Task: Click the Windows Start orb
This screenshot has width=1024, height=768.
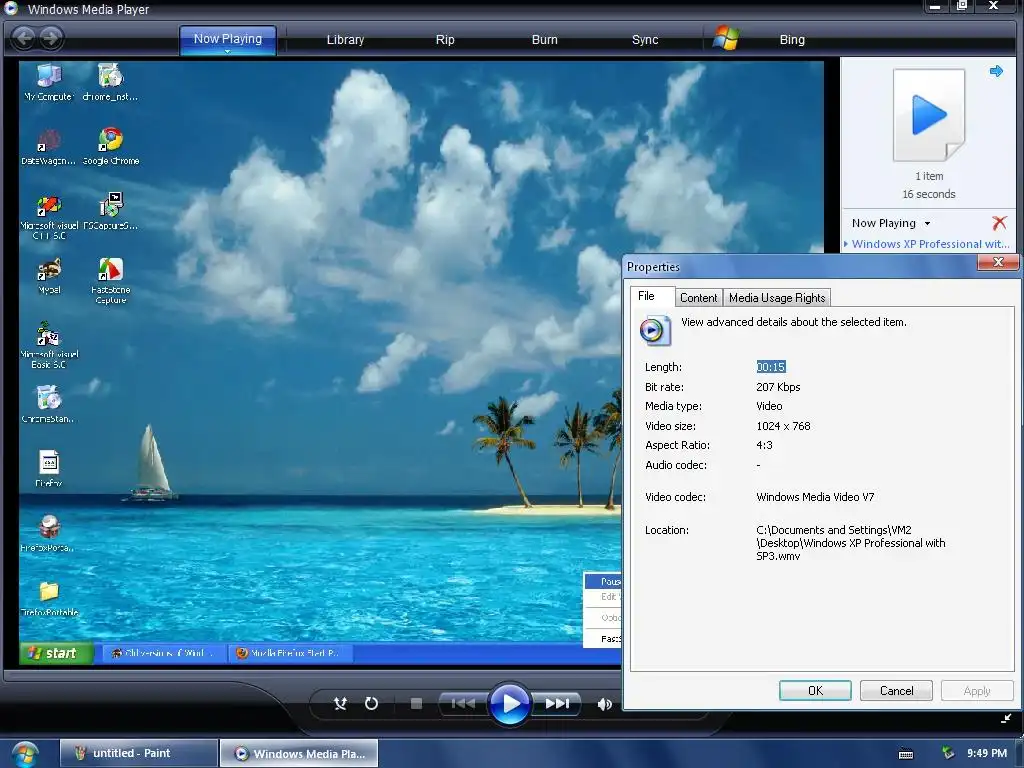Action: click(25, 755)
